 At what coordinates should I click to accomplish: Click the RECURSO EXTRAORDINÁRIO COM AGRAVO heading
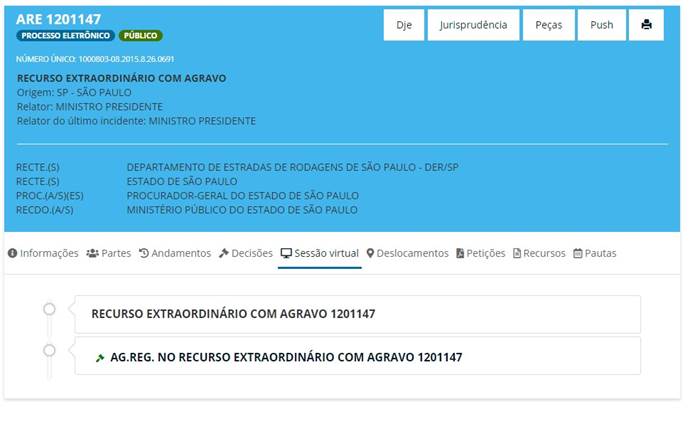(121, 78)
